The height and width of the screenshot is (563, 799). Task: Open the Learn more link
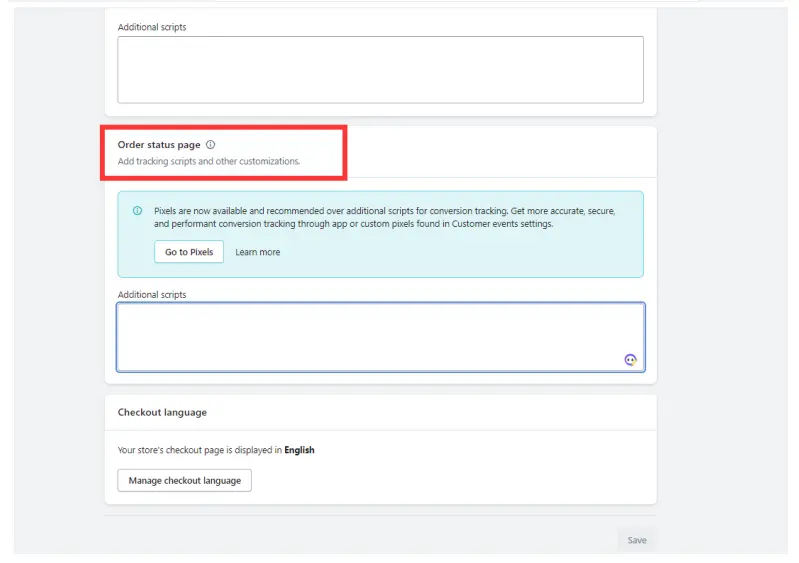tap(257, 252)
